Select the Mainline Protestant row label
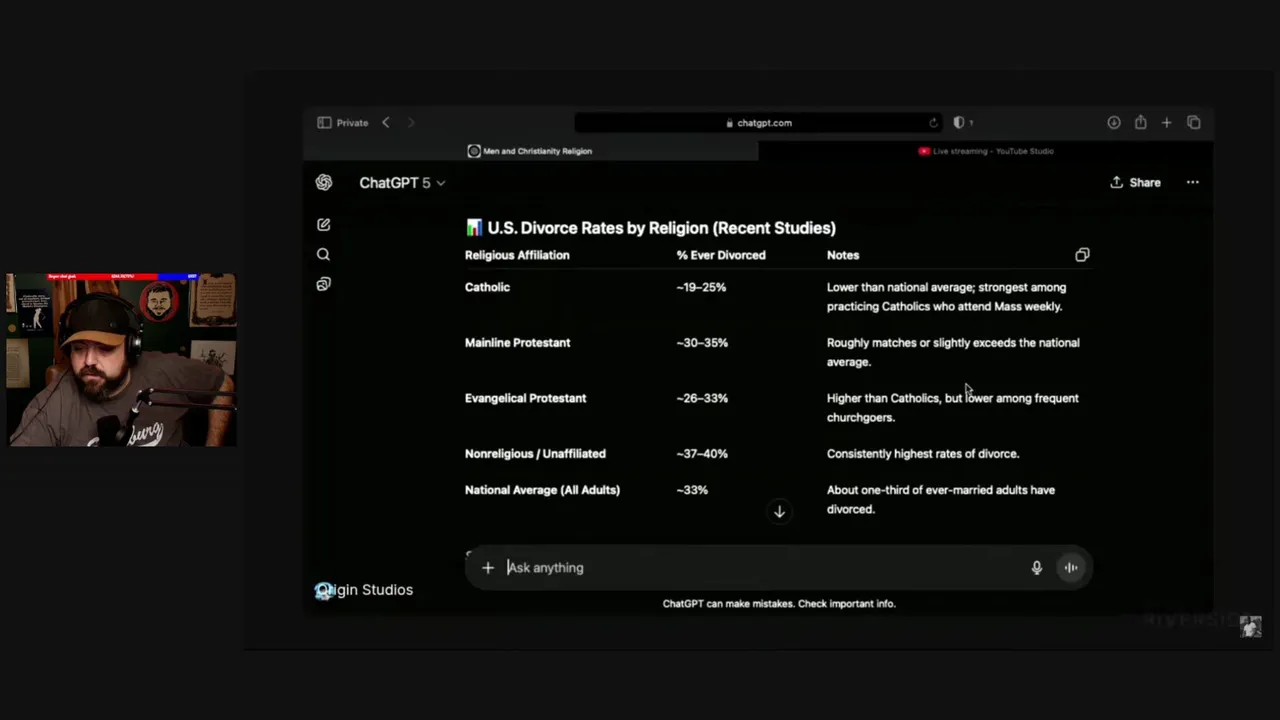 [517, 343]
